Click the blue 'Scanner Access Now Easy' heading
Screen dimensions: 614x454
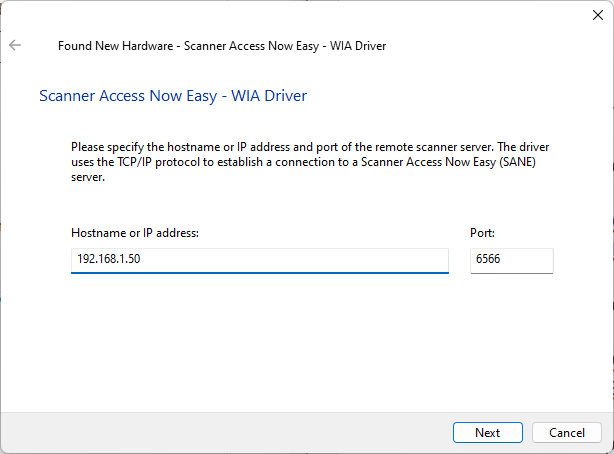point(128,96)
